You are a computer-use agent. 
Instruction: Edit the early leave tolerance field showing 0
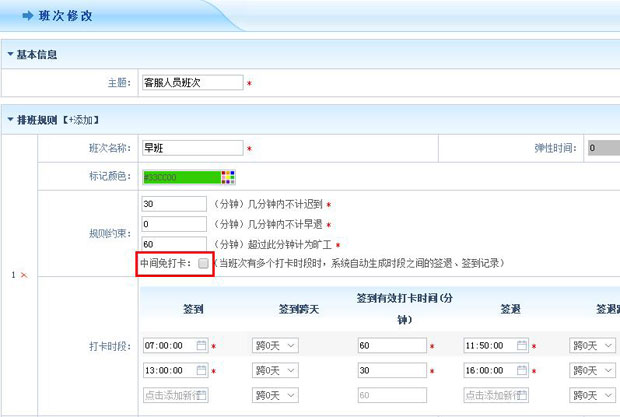tap(174, 224)
